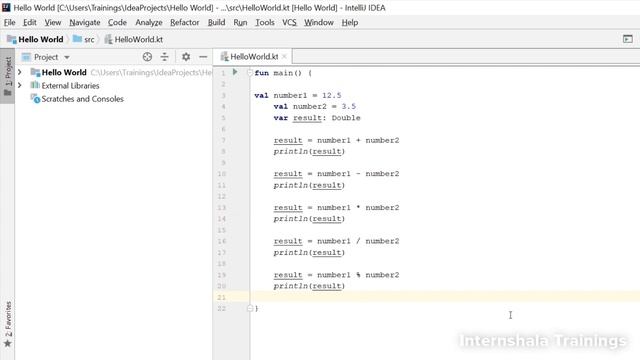Click the value 3.5 in code
This screenshot has width=640, height=360.
tap(349, 107)
